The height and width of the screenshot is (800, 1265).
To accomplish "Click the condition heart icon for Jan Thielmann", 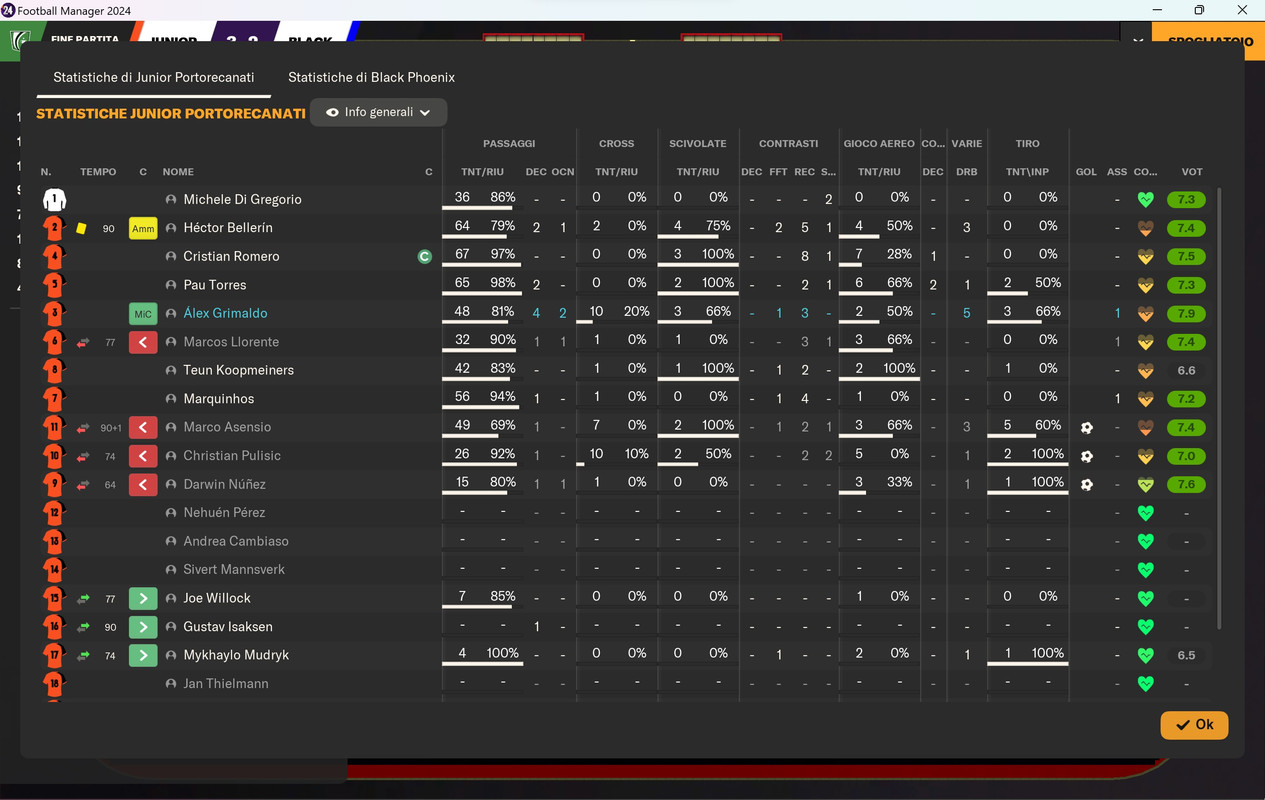I will tap(1146, 684).
